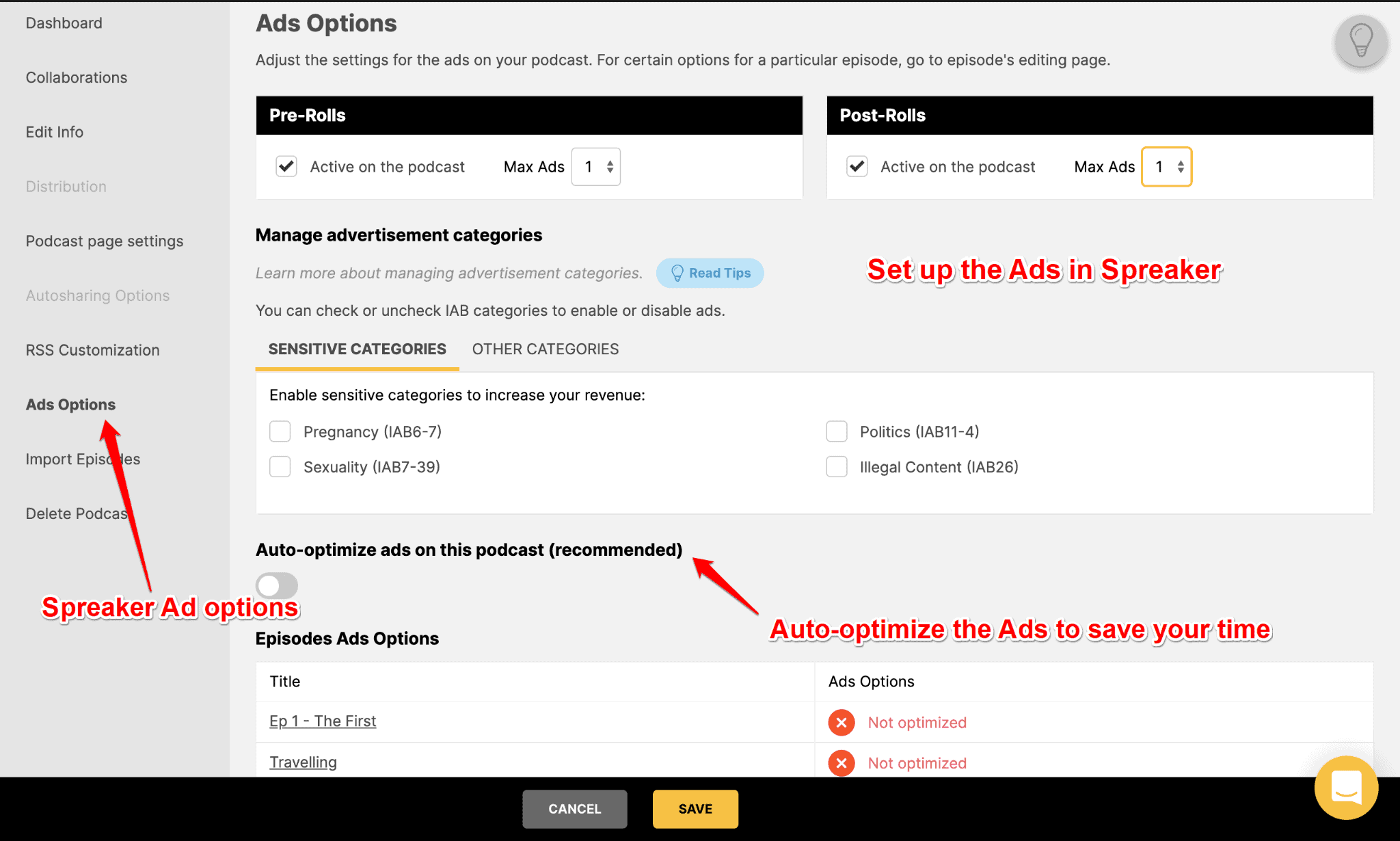Click the CANCEL button
The height and width of the screenshot is (841, 1400).
pyautogui.click(x=574, y=809)
